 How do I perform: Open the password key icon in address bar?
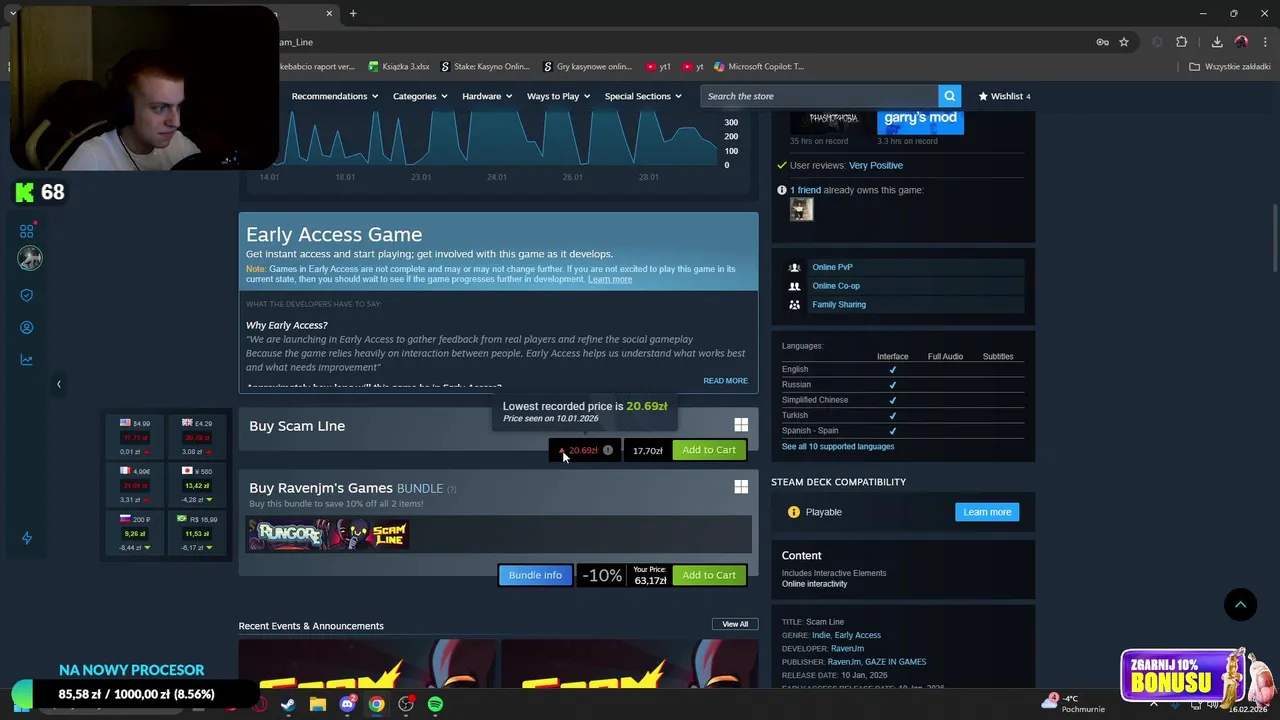pos(1102,42)
